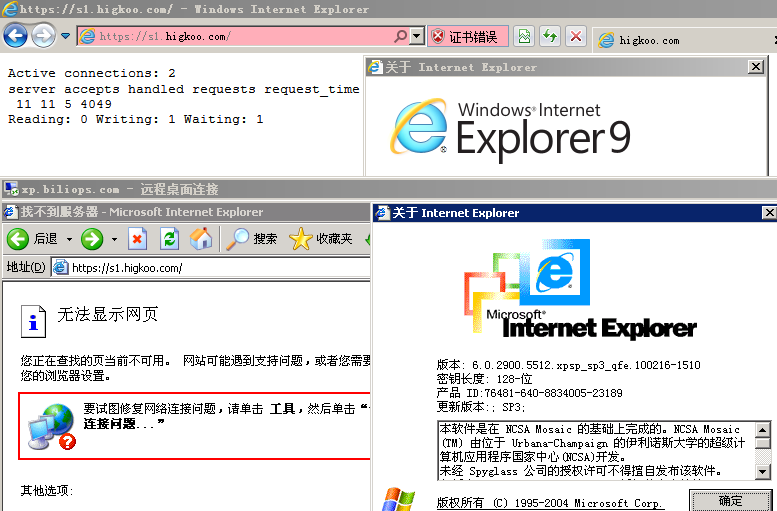This screenshot has height=511, width=777.
Task: Stop loading the page in IE9
Action: pyautogui.click(x=576, y=36)
